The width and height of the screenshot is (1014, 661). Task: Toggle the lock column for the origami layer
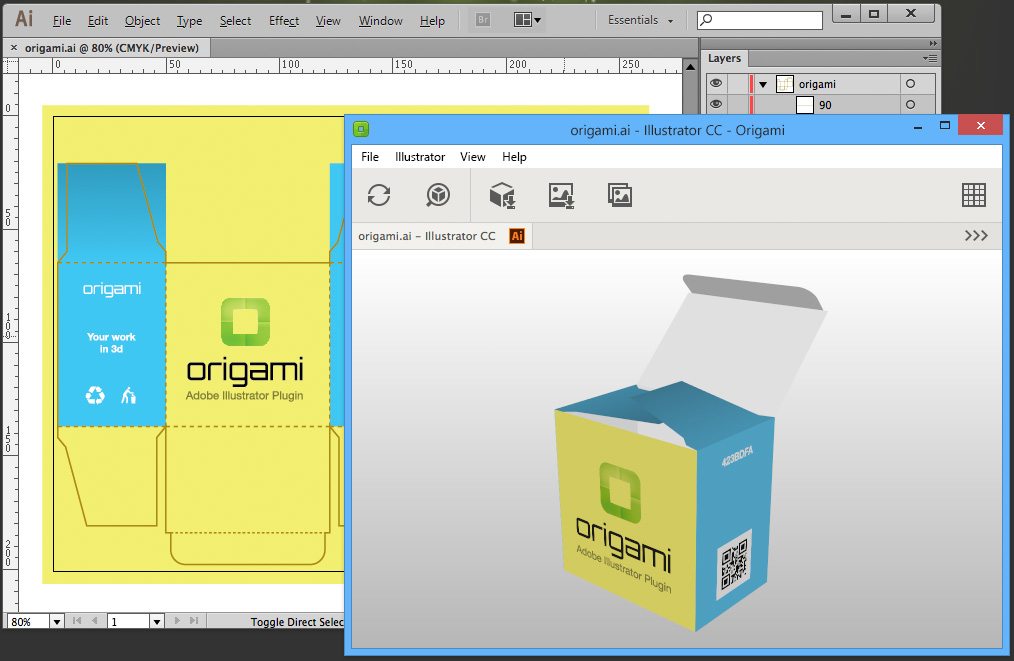tap(737, 83)
